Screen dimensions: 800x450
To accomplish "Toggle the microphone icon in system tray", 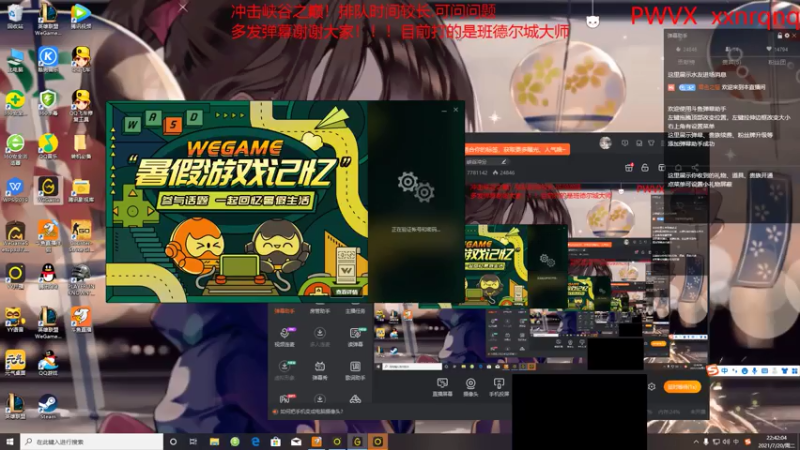I will tap(706, 442).
